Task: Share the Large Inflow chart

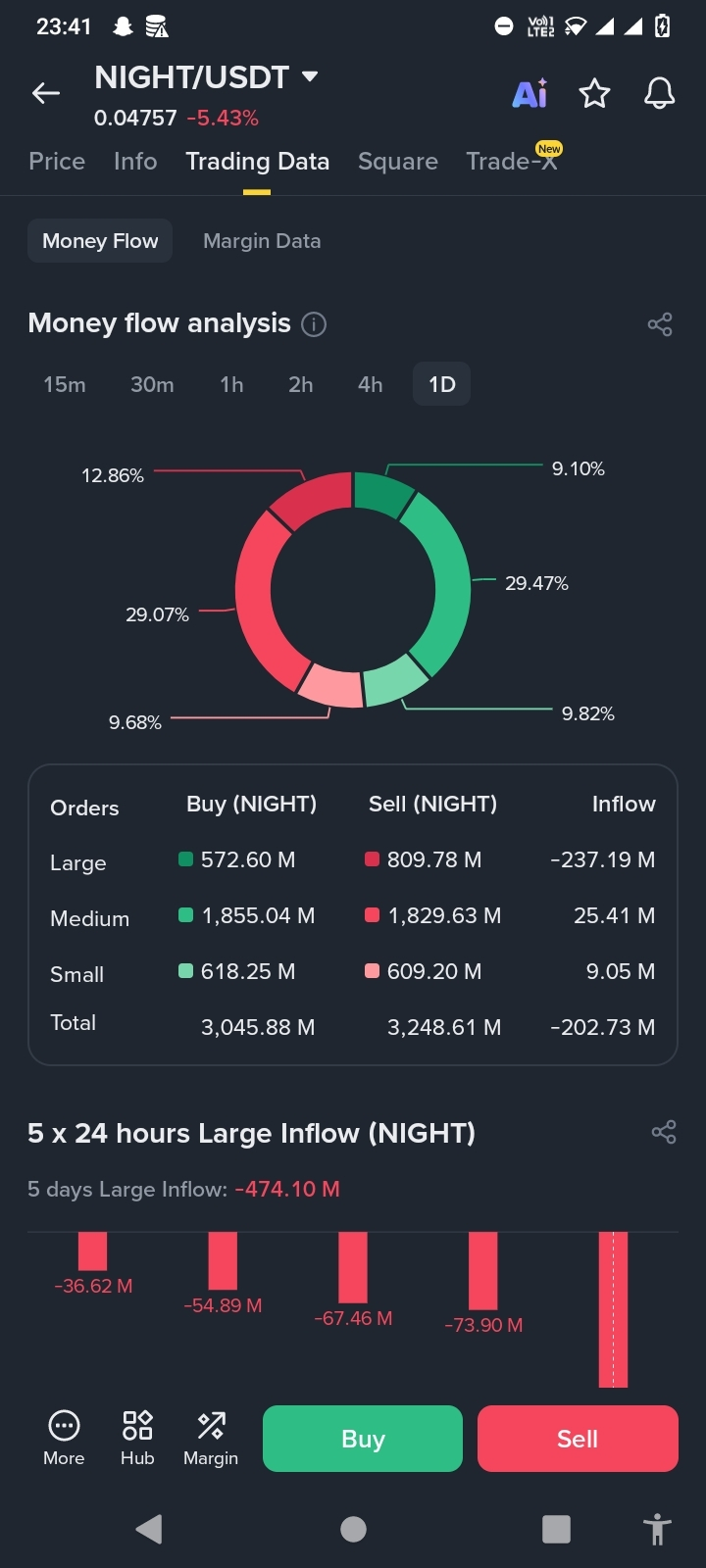Action: pos(664,1133)
